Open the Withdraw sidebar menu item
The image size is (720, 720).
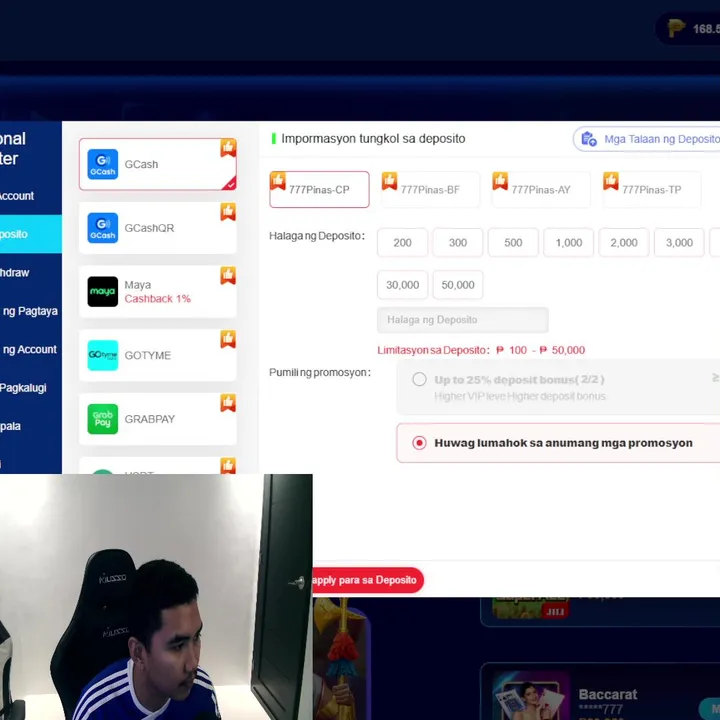pyautogui.click(x=31, y=272)
